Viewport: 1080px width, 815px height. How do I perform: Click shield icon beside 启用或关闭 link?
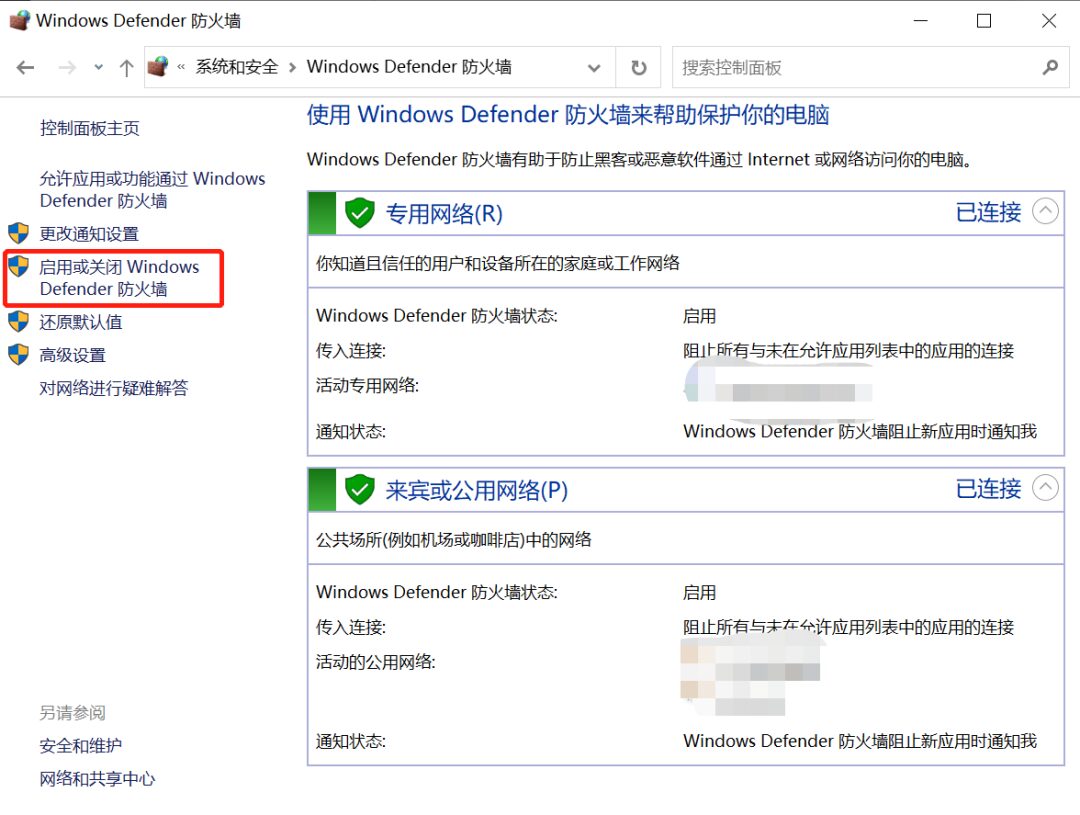19,266
